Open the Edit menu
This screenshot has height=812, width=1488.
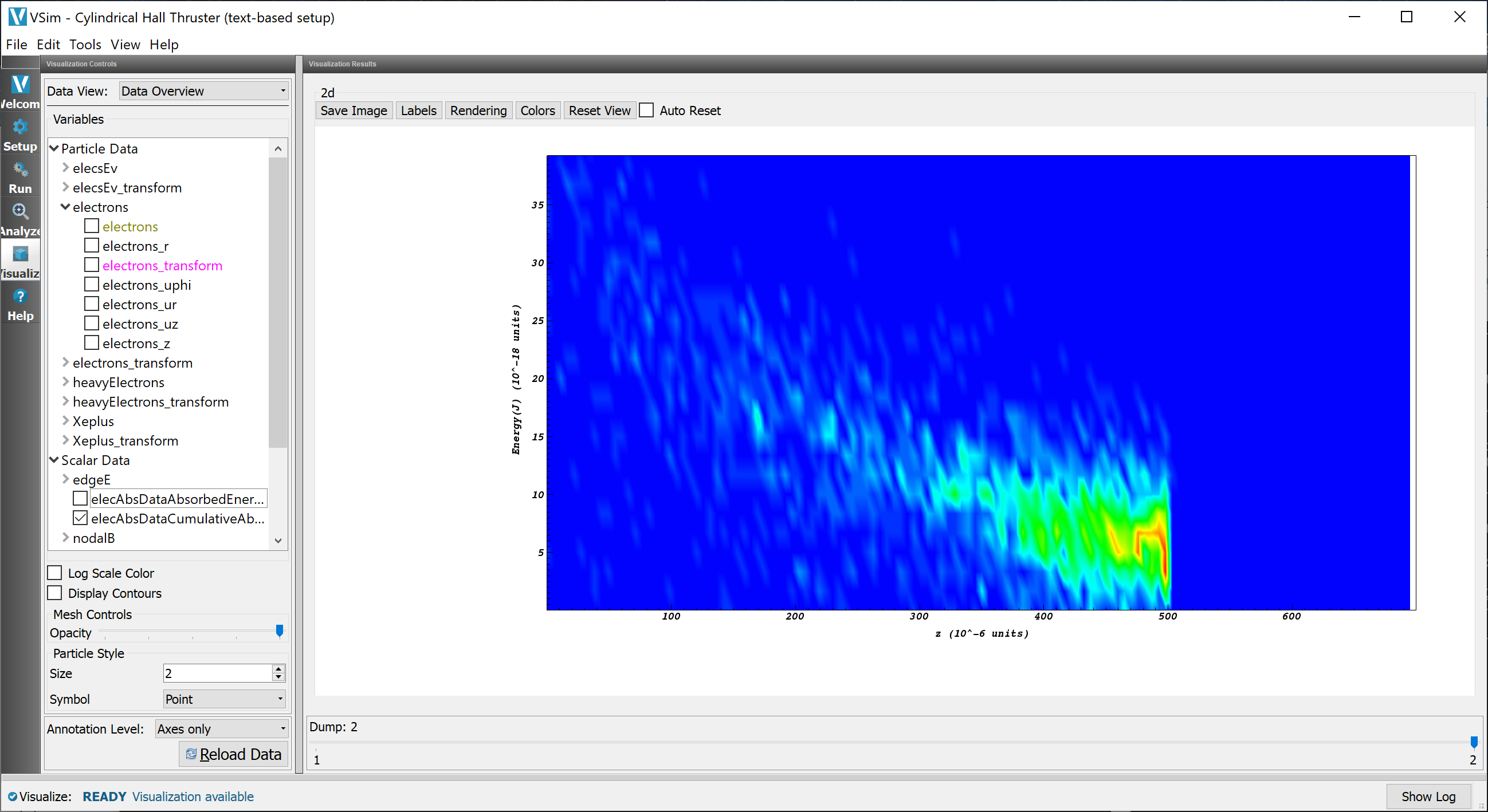click(48, 45)
